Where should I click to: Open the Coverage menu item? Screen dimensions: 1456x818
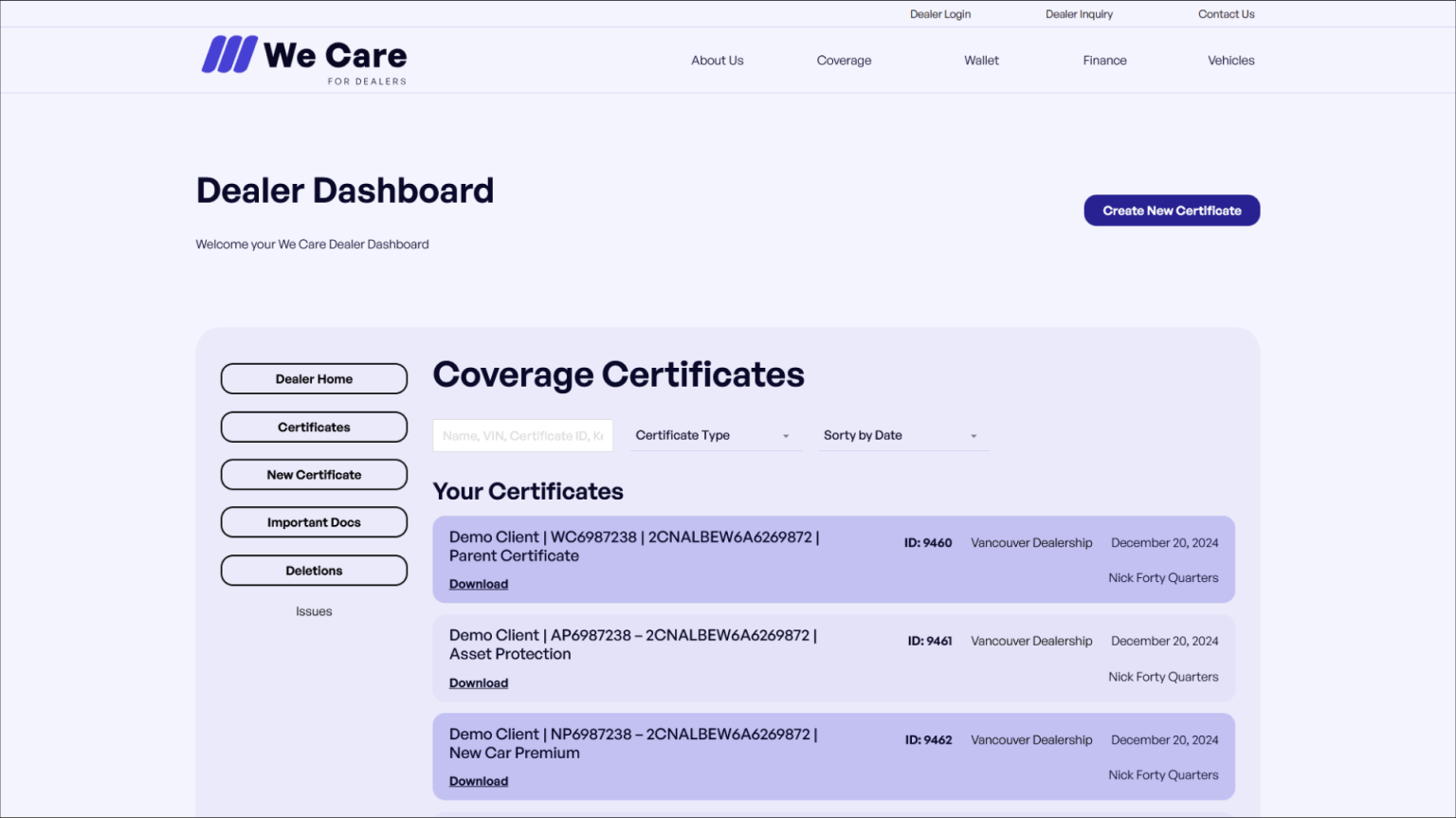[844, 61]
